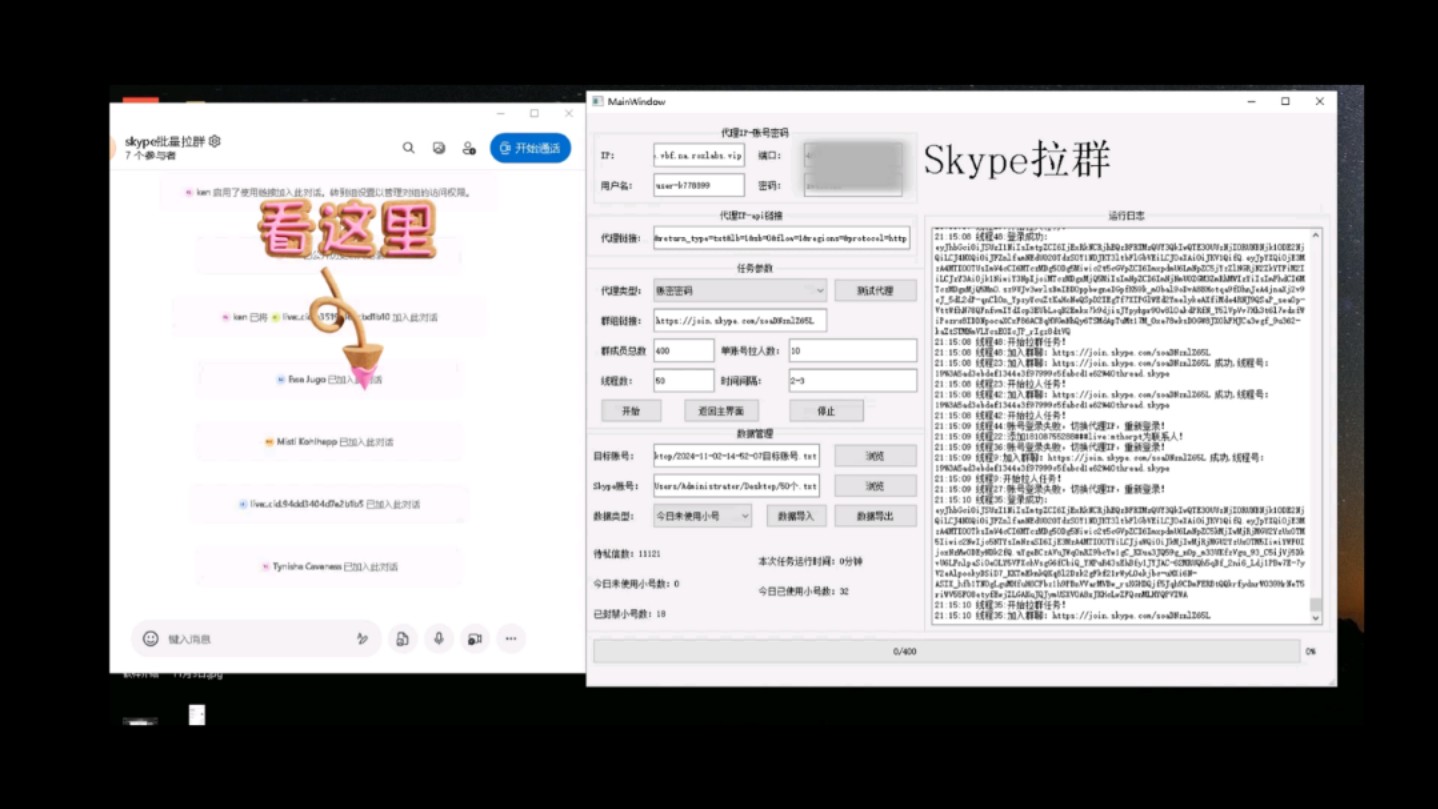
Task: Click the Skype账号 file path field
Action: click(736, 486)
